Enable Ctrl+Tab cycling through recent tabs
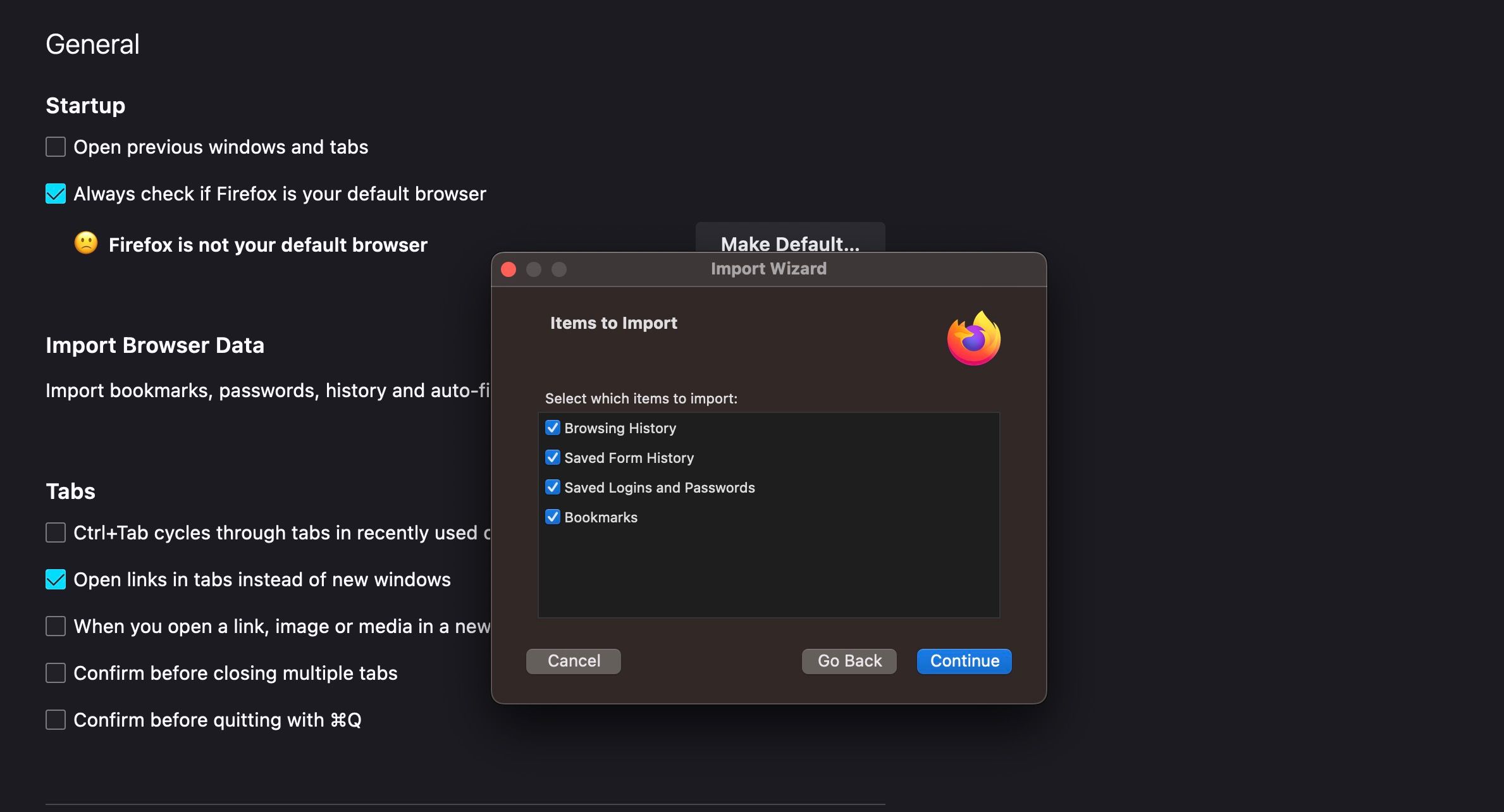The width and height of the screenshot is (1504, 812). [55, 532]
